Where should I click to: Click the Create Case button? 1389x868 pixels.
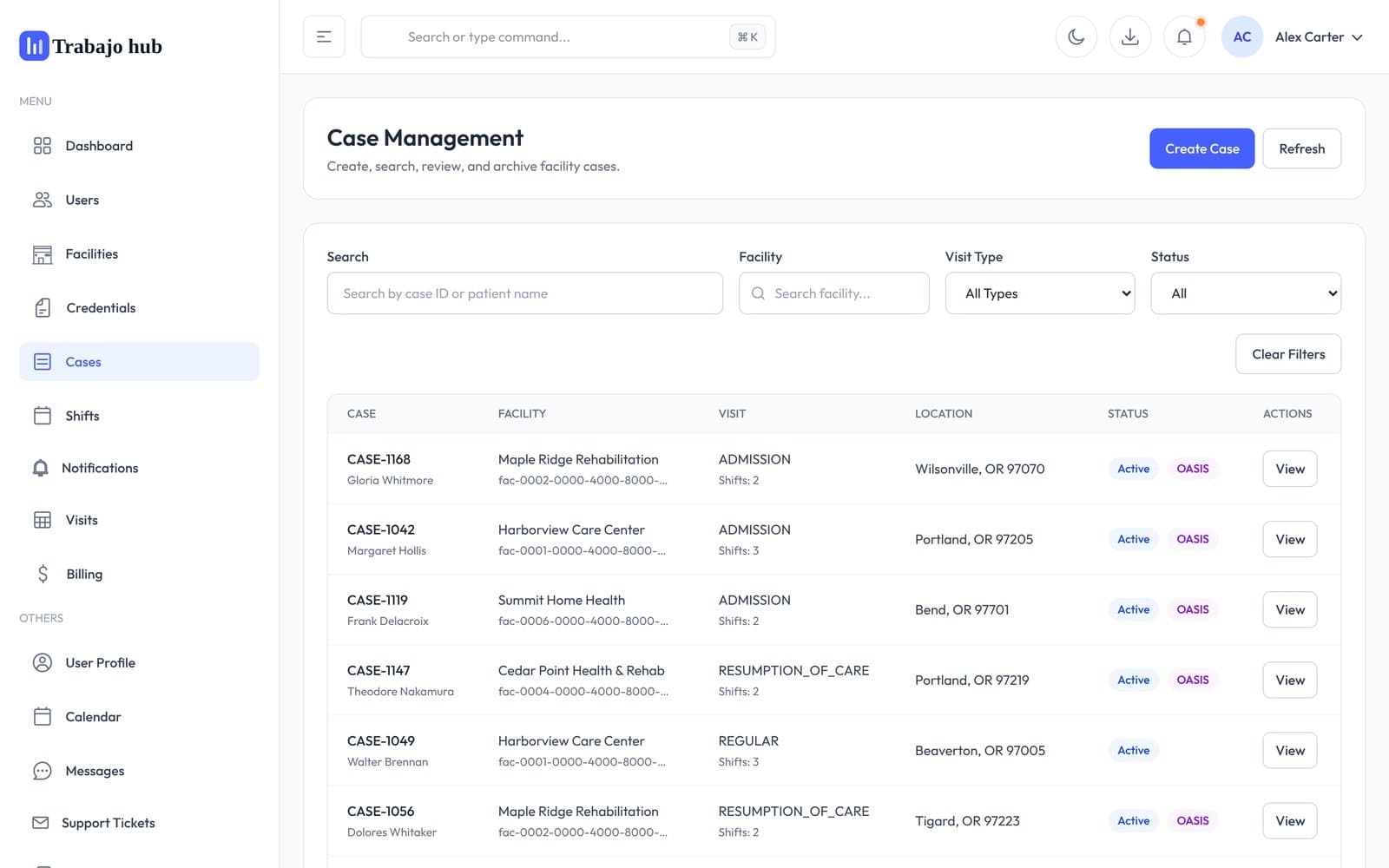tap(1201, 148)
